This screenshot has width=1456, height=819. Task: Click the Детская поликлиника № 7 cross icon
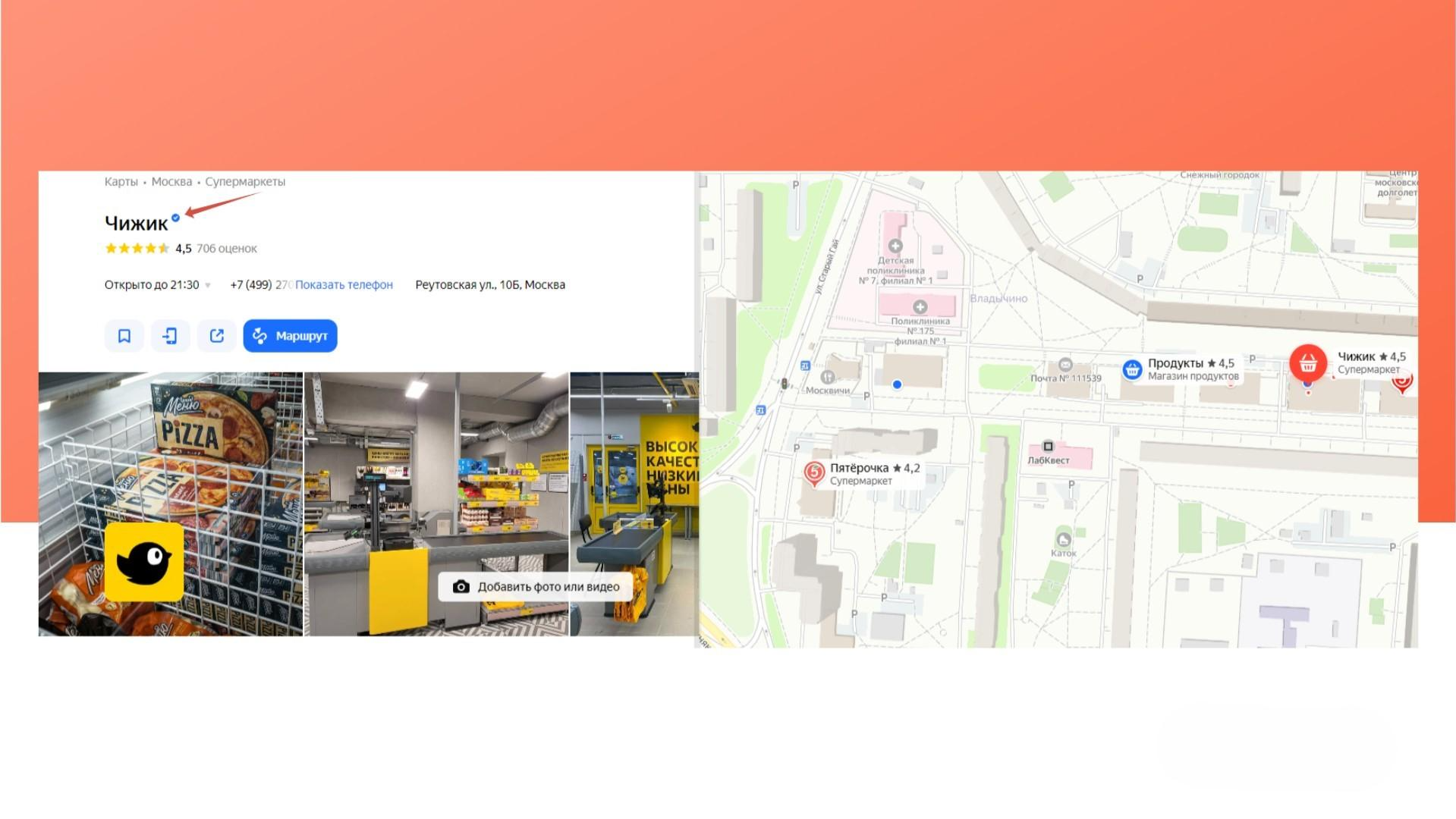895,246
